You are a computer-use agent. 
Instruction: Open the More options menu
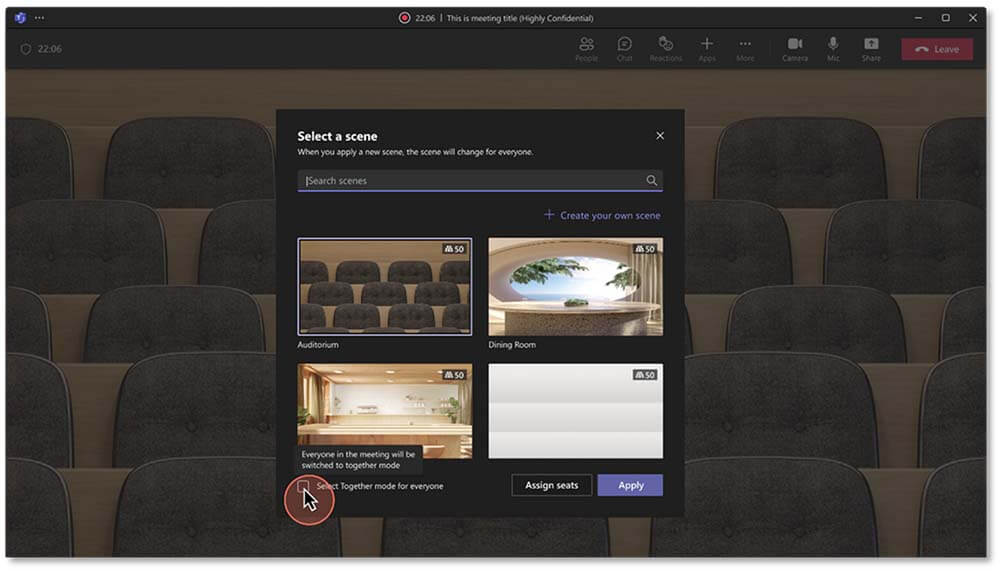[745, 48]
